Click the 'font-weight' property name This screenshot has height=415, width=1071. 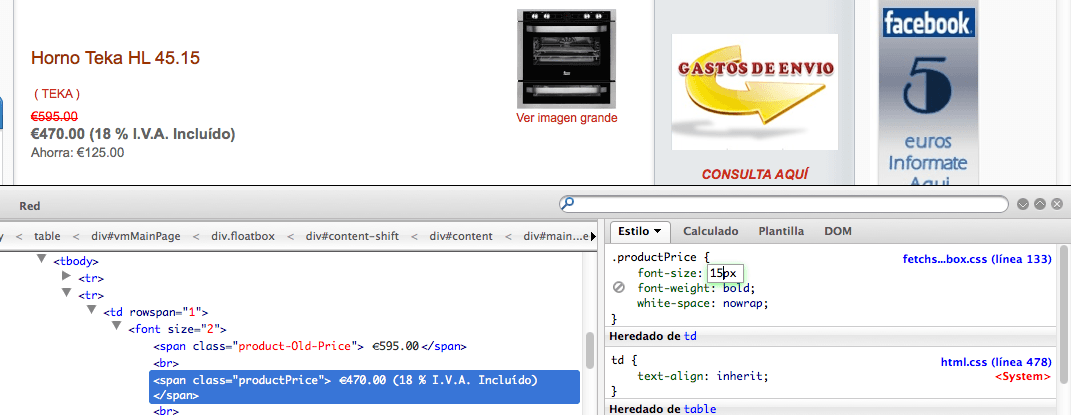coord(674,288)
